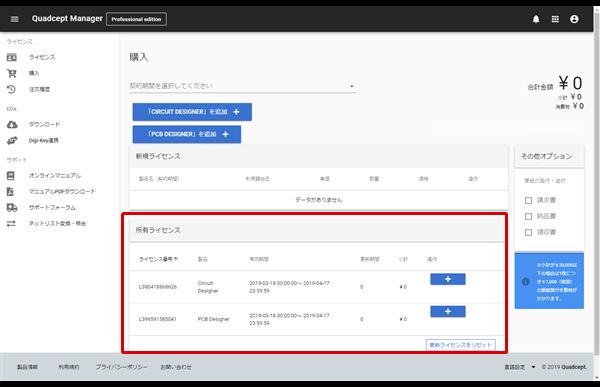Screen dimensions: 600x387
Task: Click the ネットリスト変換・照合 arrows icon
Action: [x=11, y=224]
